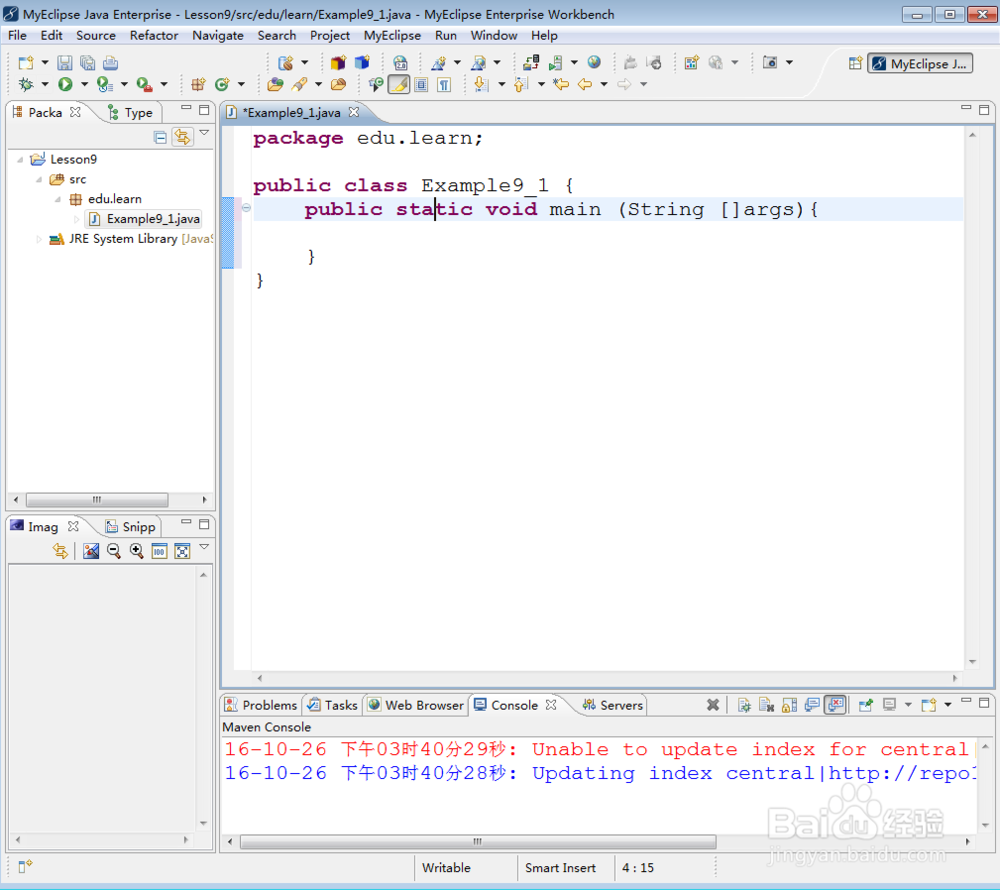Open the File menu
Screen dimensions: 1000x890
[x=17, y=36]
